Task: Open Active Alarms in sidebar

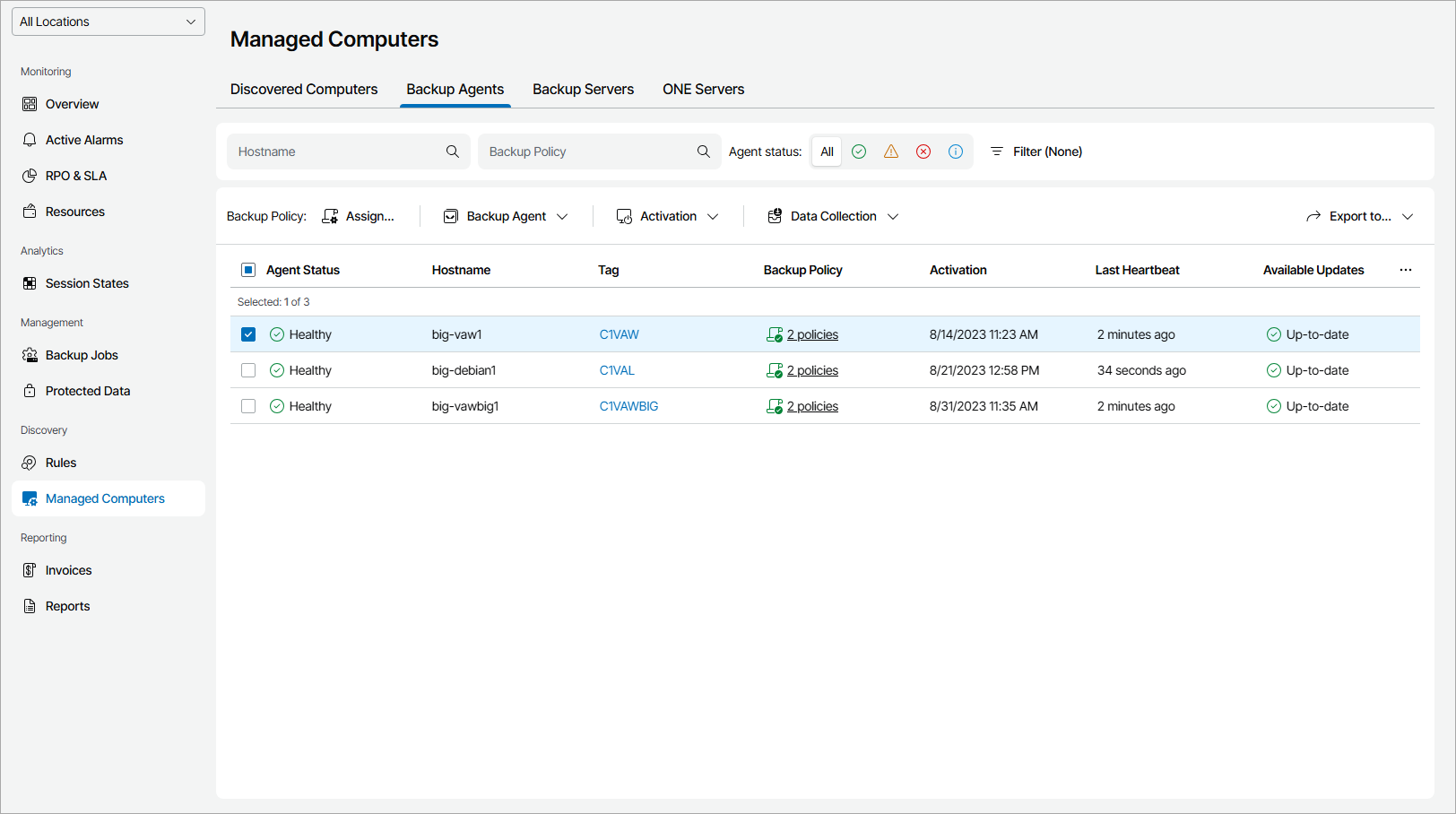Action: pyautogui.click(x=84, y=140)
